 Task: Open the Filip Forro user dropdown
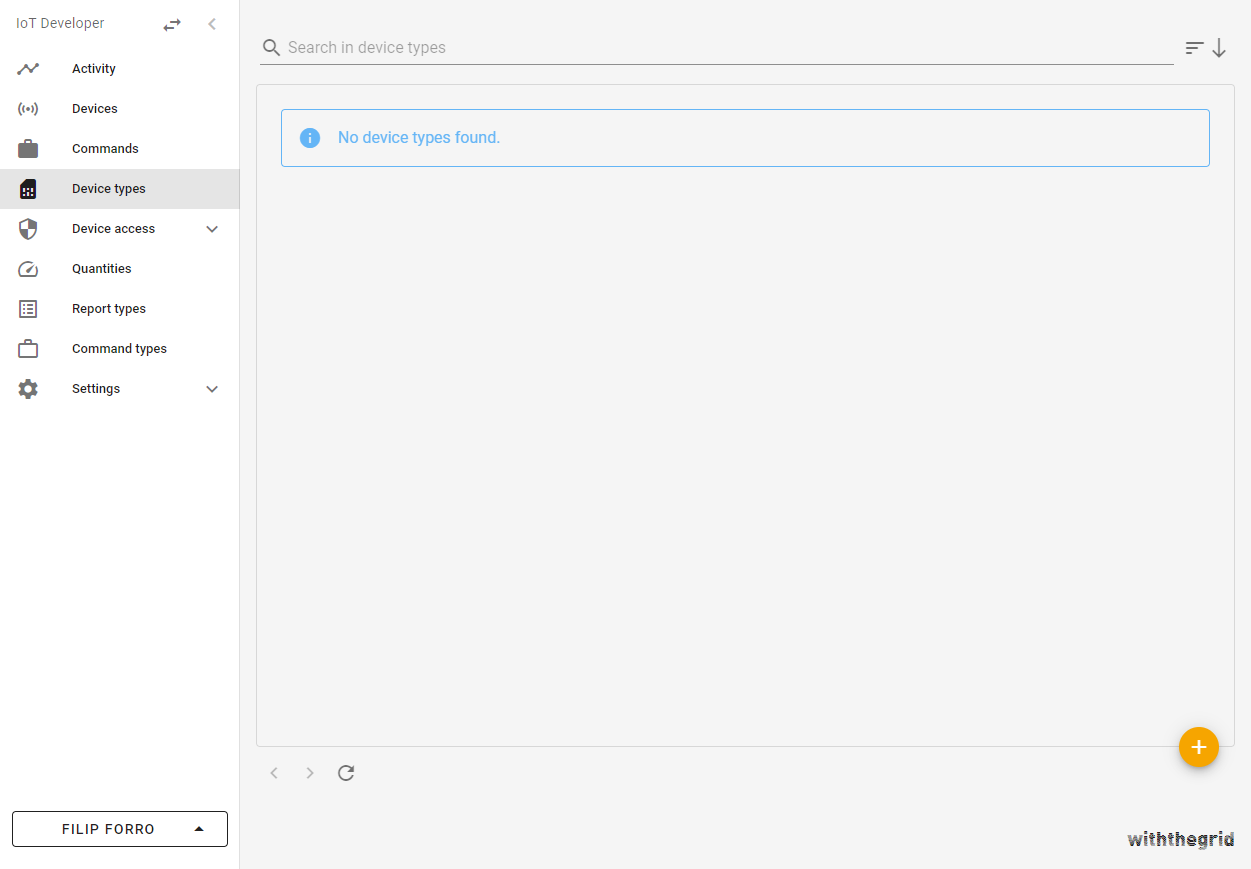click(120, 829)
